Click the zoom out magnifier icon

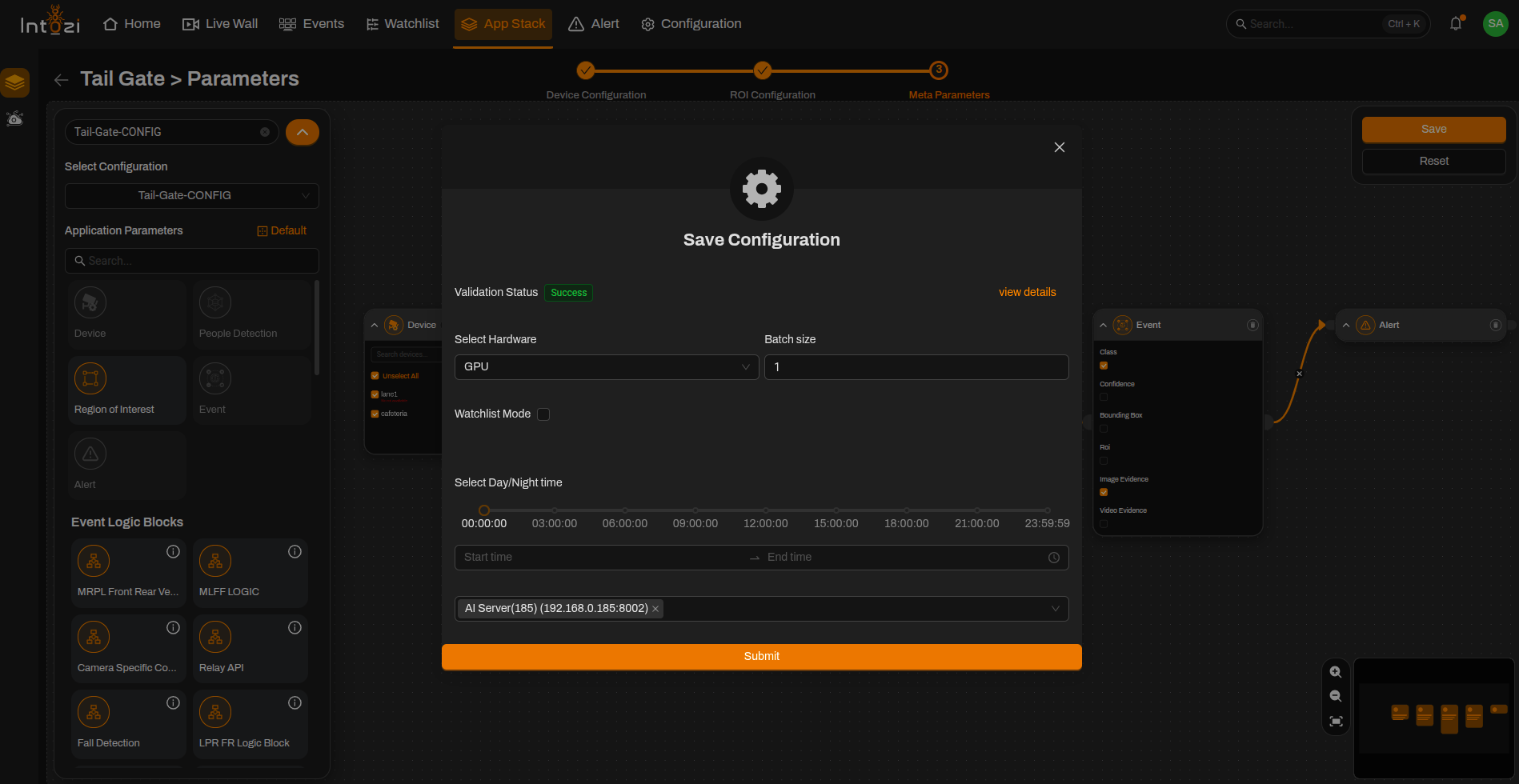(1335, 696)
